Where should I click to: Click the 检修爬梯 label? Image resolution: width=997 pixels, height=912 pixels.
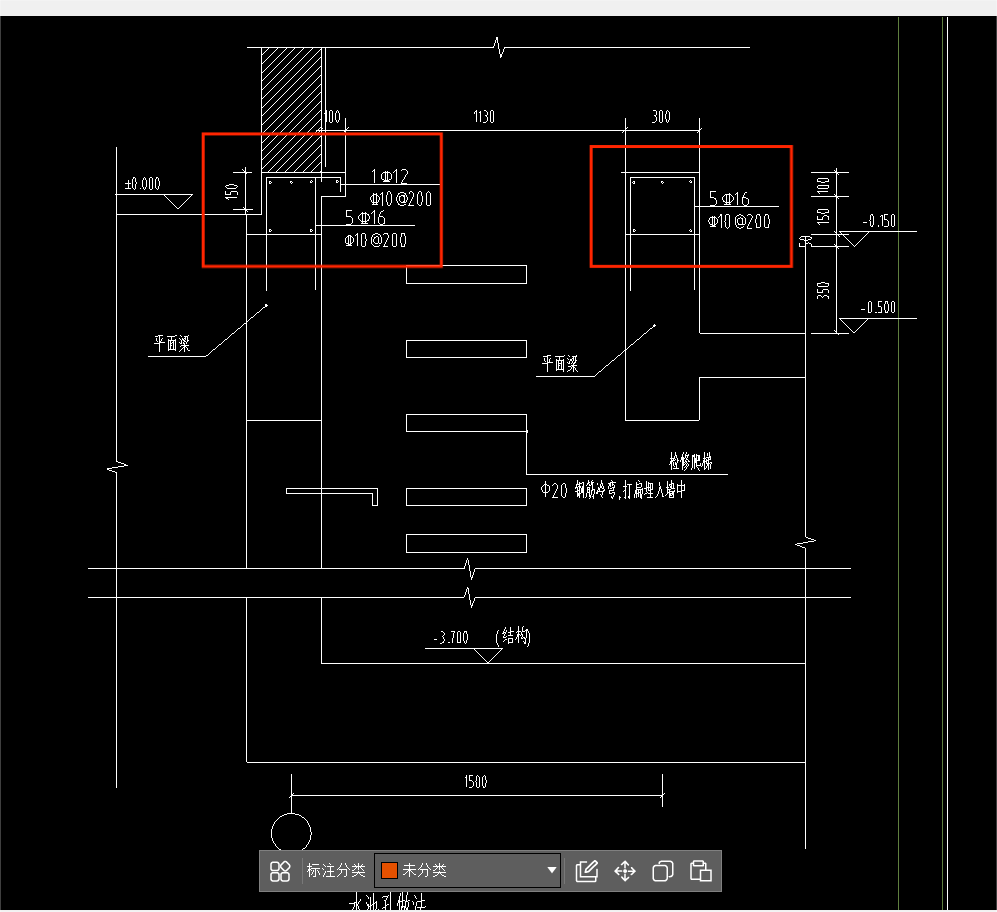pyautogui.click(x=691, y=461)
